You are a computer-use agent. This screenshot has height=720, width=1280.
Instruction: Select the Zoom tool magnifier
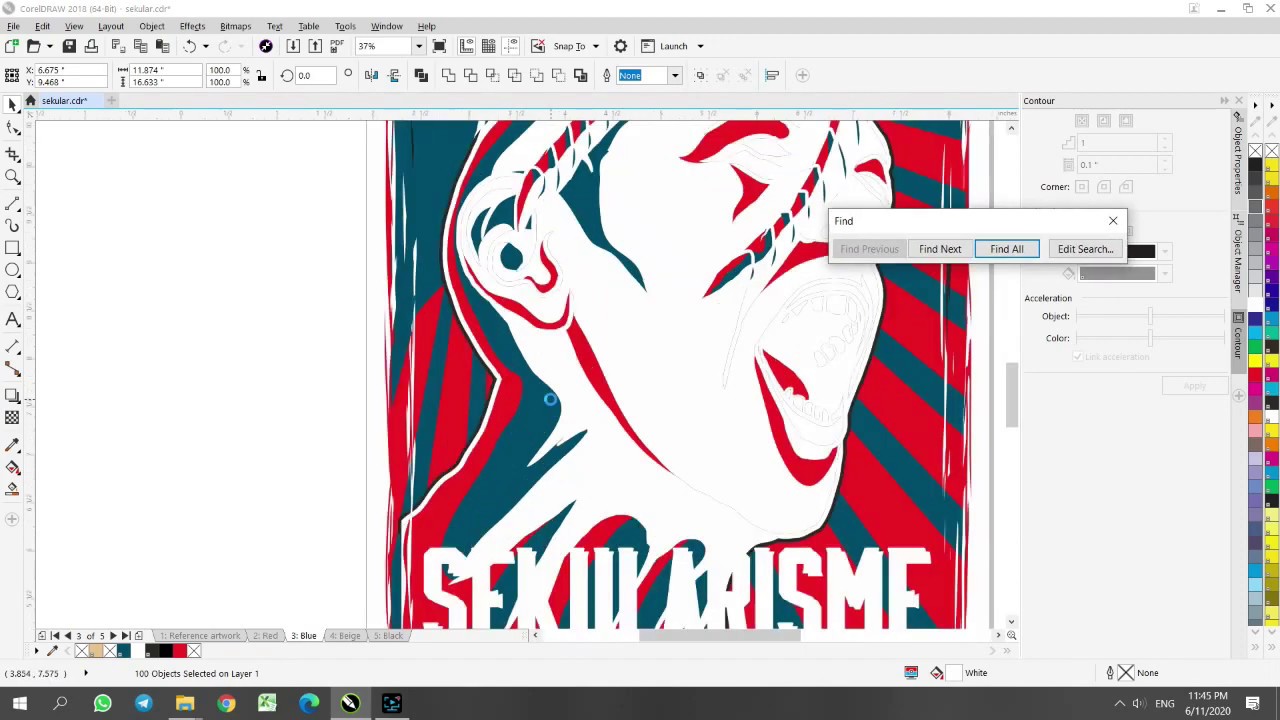[x=12, y=177]
